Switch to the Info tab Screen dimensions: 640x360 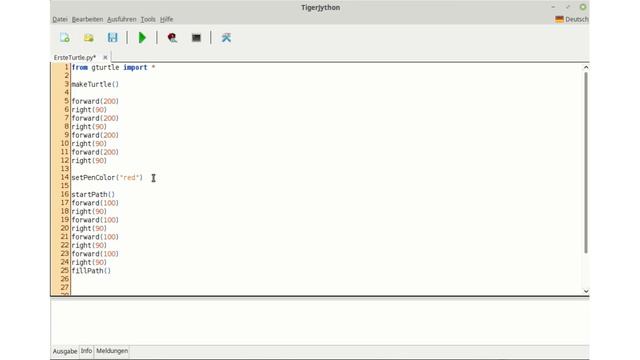tap(86, 351)
